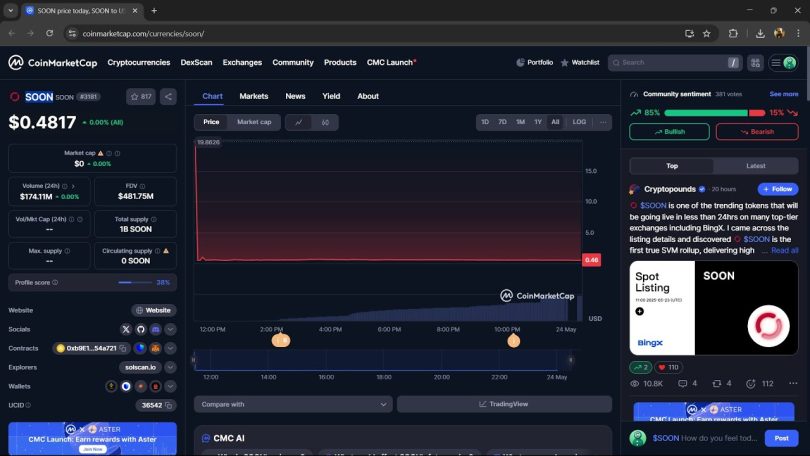The height and width of the screenshot is (456, 810).
Task: Click the heart reaction showing 110
Action: 668,367
